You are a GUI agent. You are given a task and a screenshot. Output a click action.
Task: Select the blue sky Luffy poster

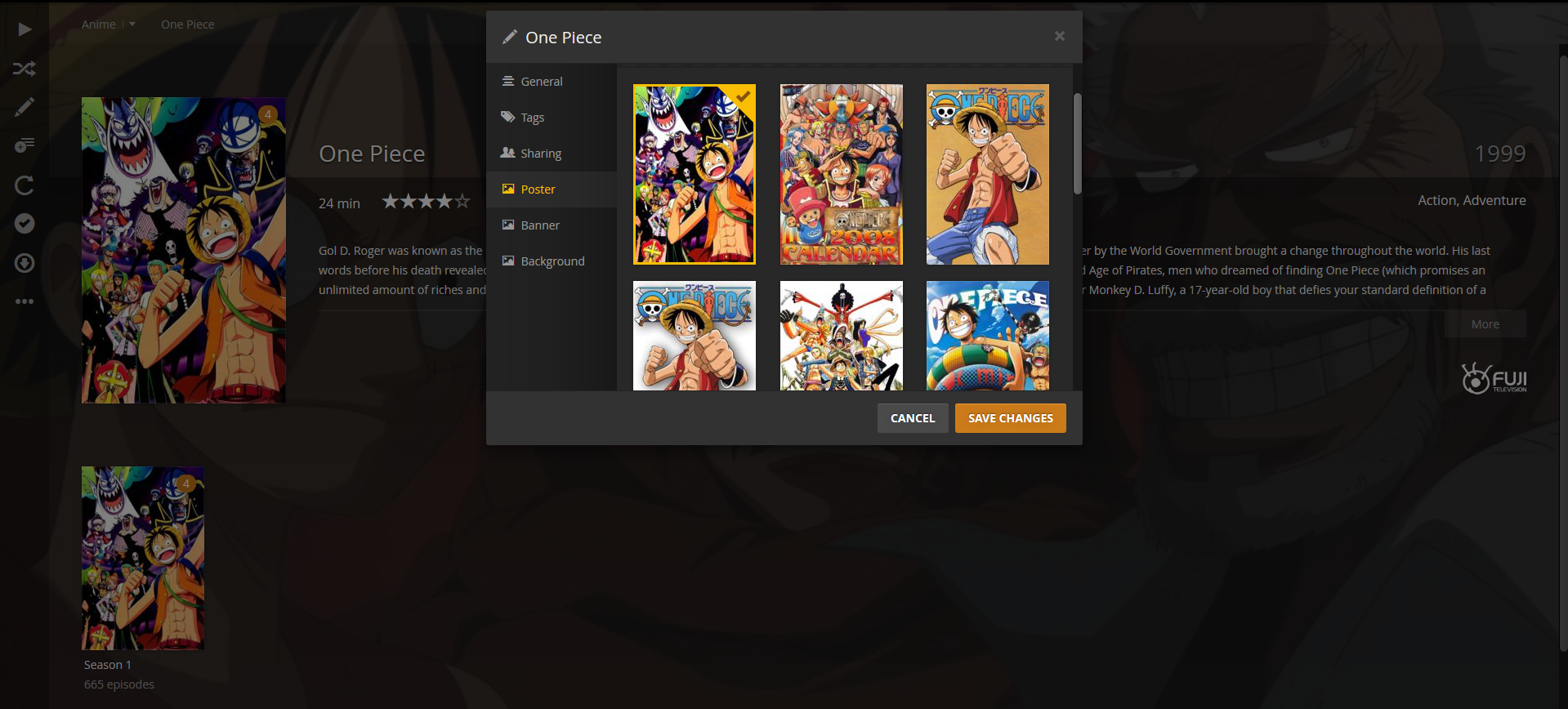coord(988,336)
